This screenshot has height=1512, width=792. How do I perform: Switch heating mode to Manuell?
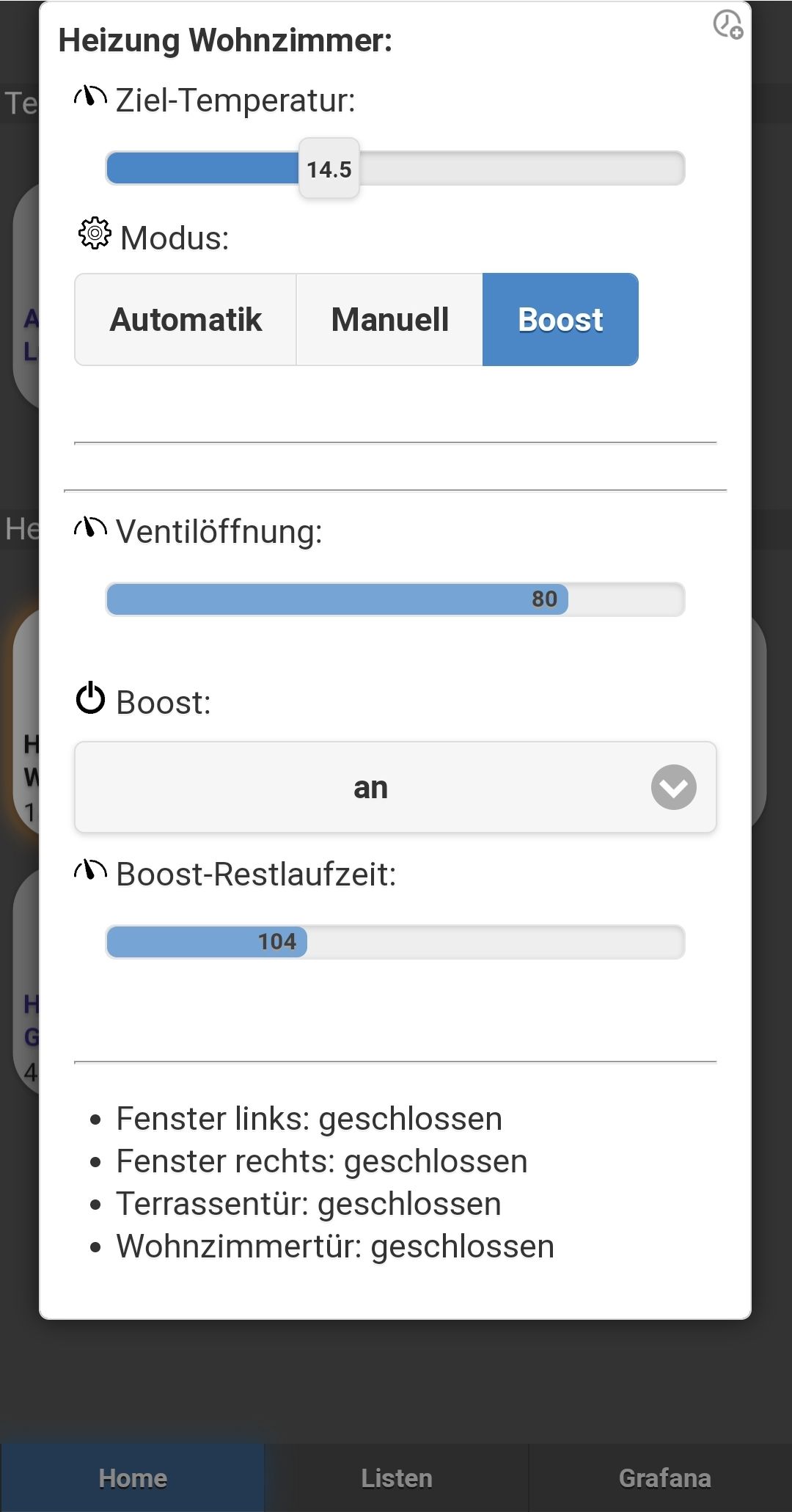pos(389,320)
